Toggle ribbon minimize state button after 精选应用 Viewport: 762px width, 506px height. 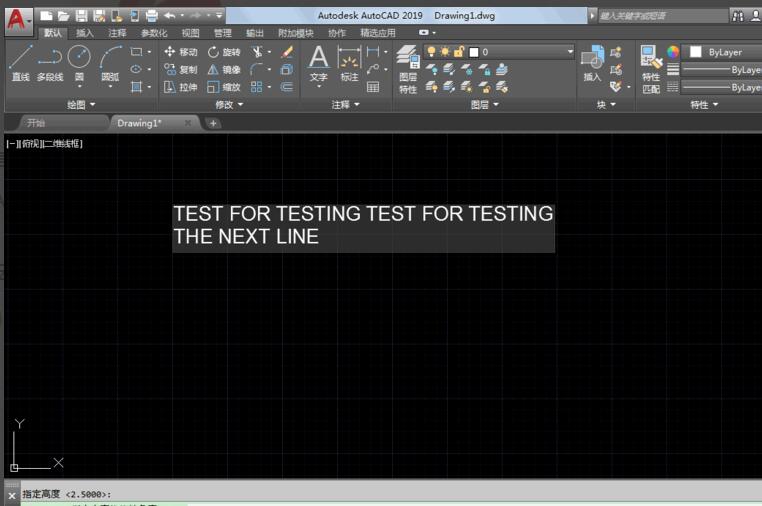tap(424, 33)
